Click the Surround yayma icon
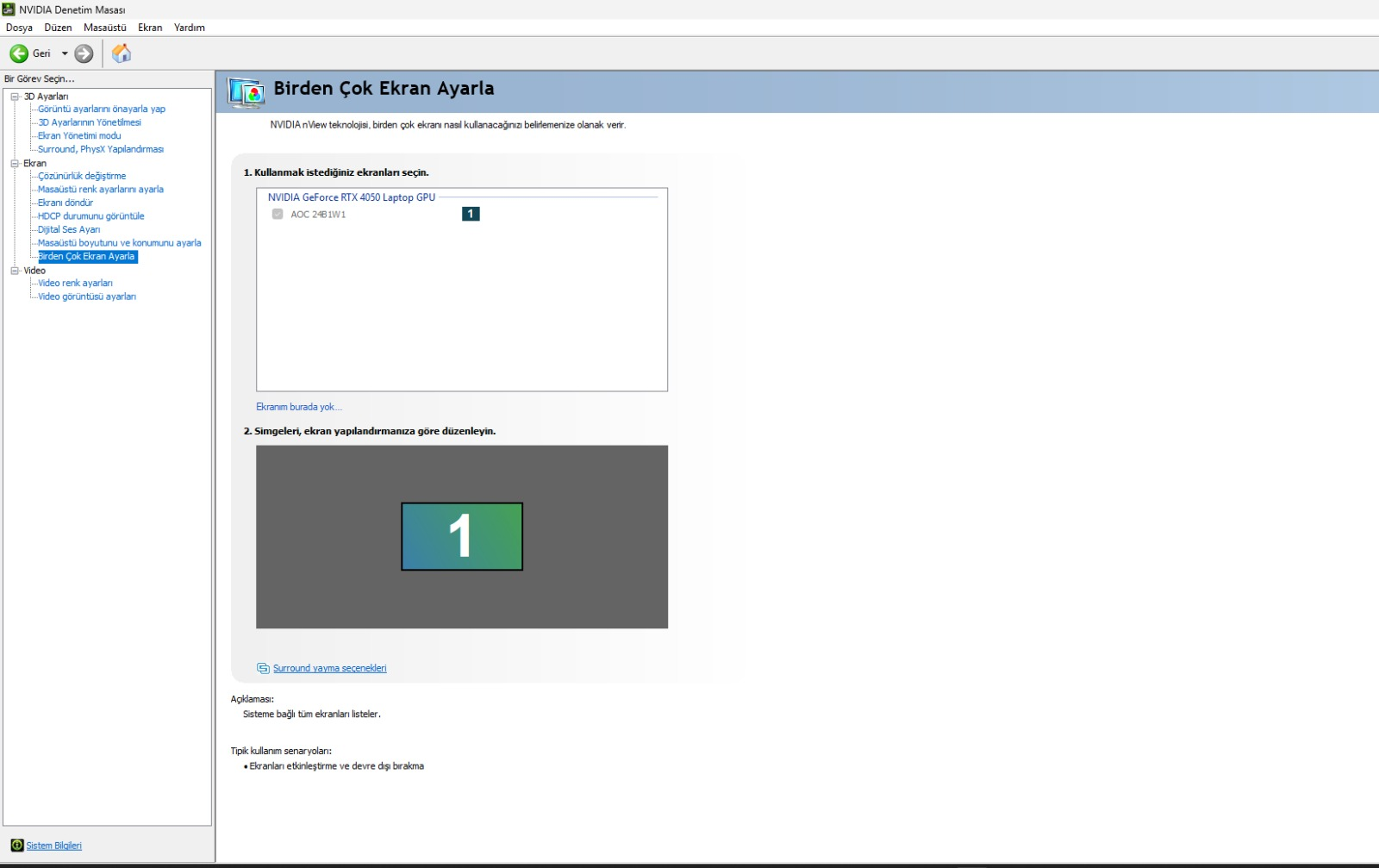This screenshot has width=1379, height=868. coord(263,668)
